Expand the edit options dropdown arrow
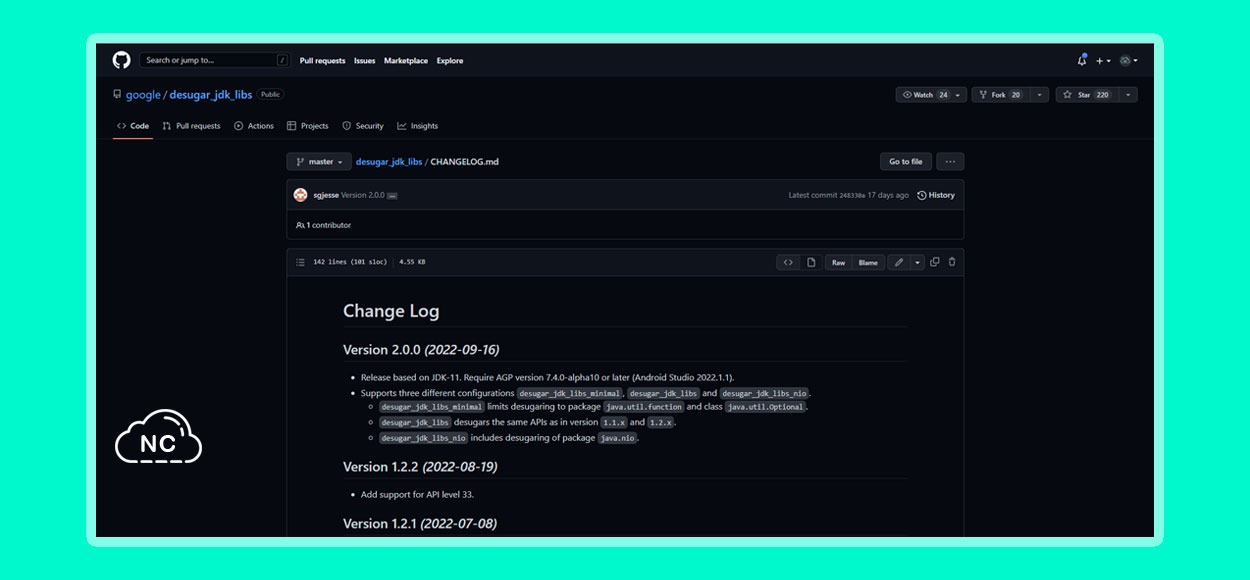1250x580 pixels. tap(918, 262)
